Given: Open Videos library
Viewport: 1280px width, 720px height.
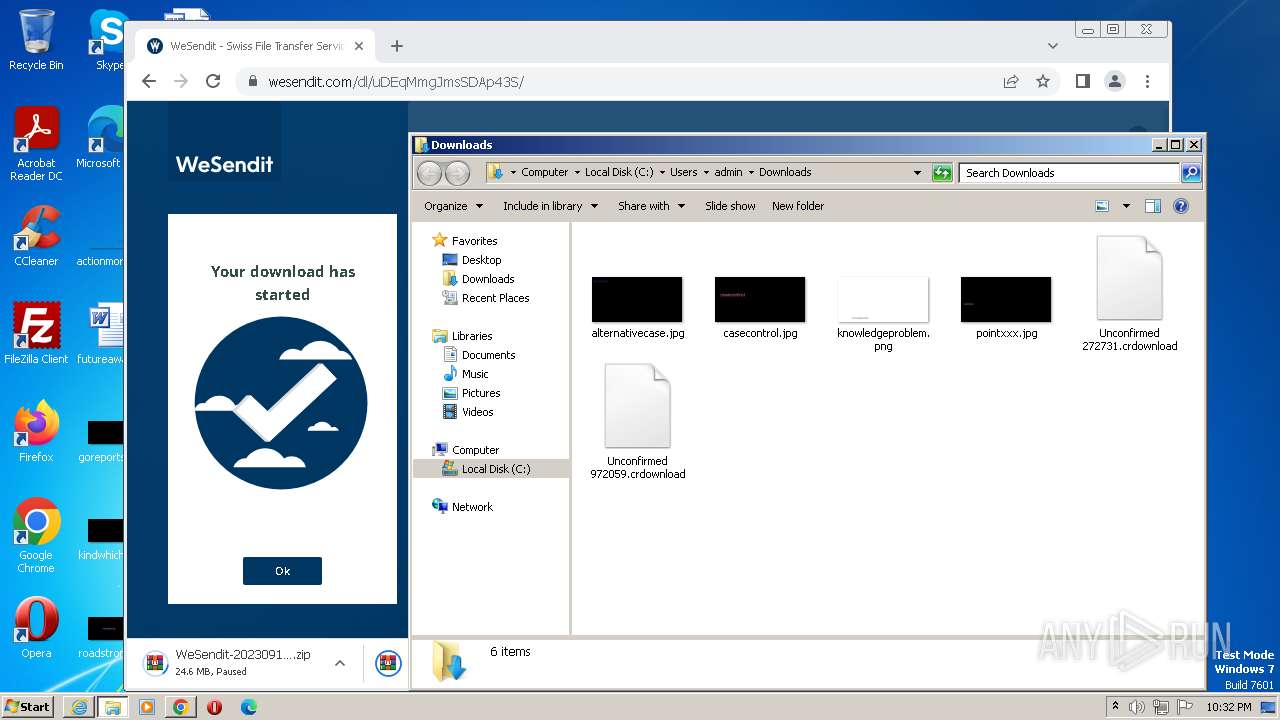Looking at the screenshot, I should 477,412.
